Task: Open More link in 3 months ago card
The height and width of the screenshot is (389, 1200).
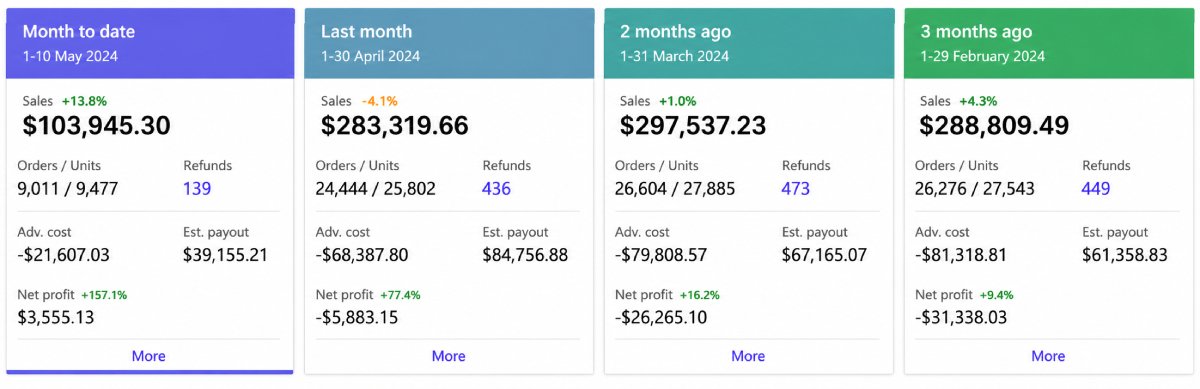Action: point(1048,356)
